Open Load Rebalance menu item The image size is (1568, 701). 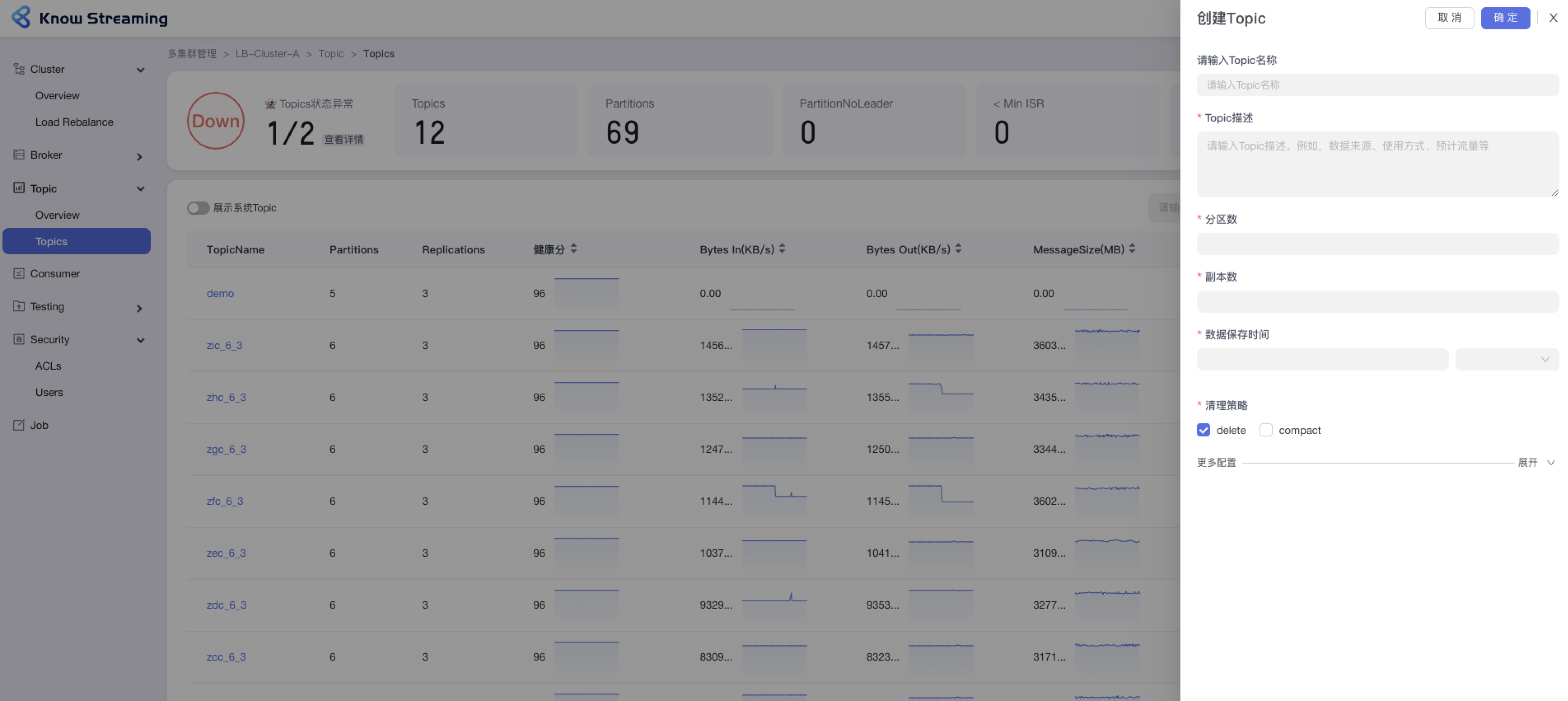point(74,122)
